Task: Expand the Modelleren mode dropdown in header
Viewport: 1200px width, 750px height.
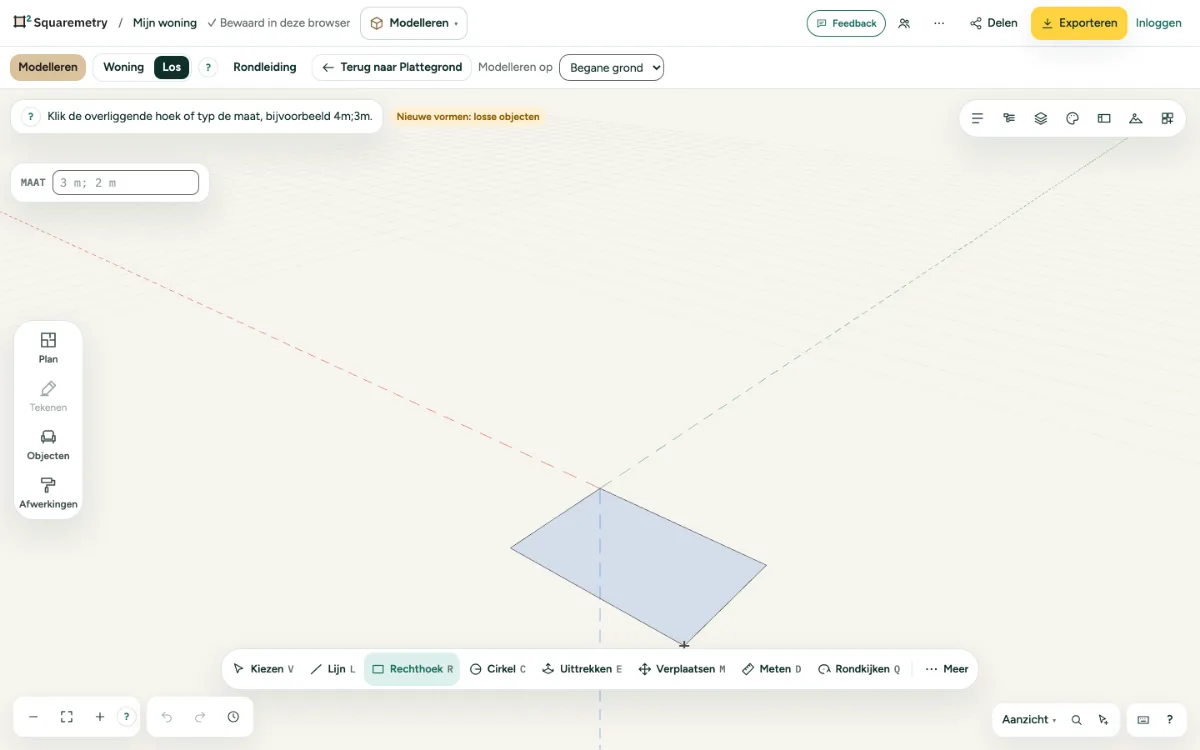Action: [413, 23]
